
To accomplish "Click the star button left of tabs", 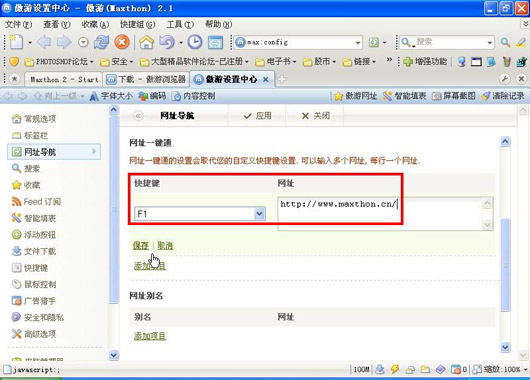I will 14,79.
